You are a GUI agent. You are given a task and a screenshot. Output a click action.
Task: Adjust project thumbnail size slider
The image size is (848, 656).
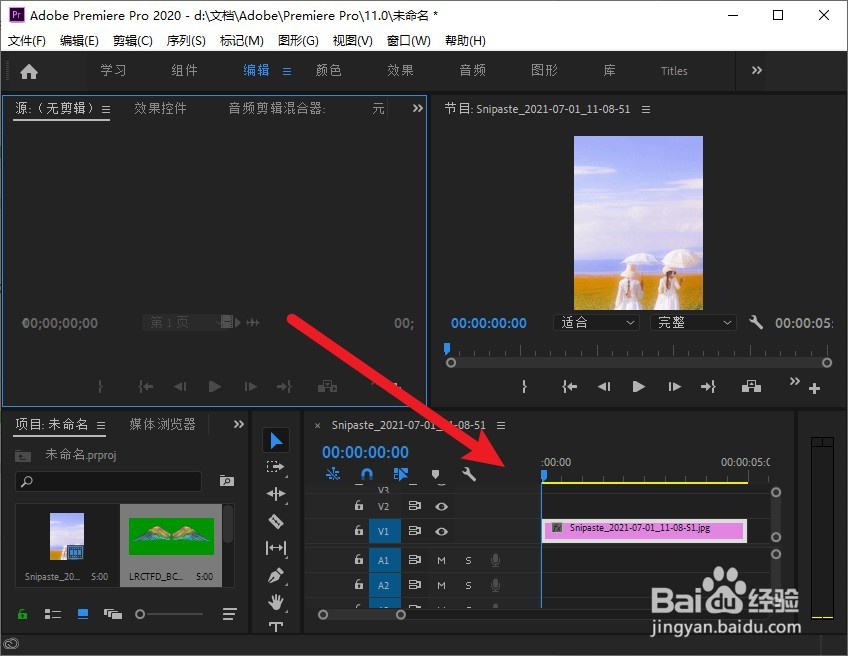click(x=169, y=614)
